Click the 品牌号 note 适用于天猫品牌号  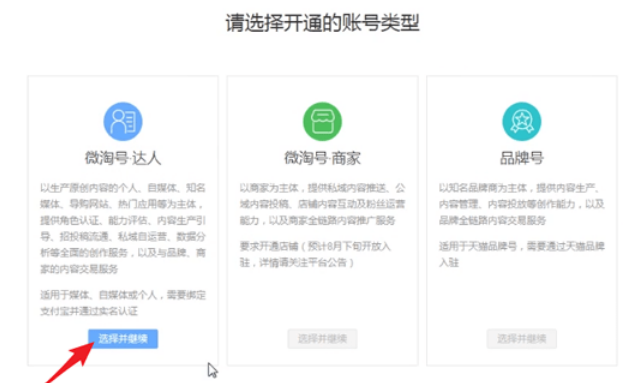521,254
